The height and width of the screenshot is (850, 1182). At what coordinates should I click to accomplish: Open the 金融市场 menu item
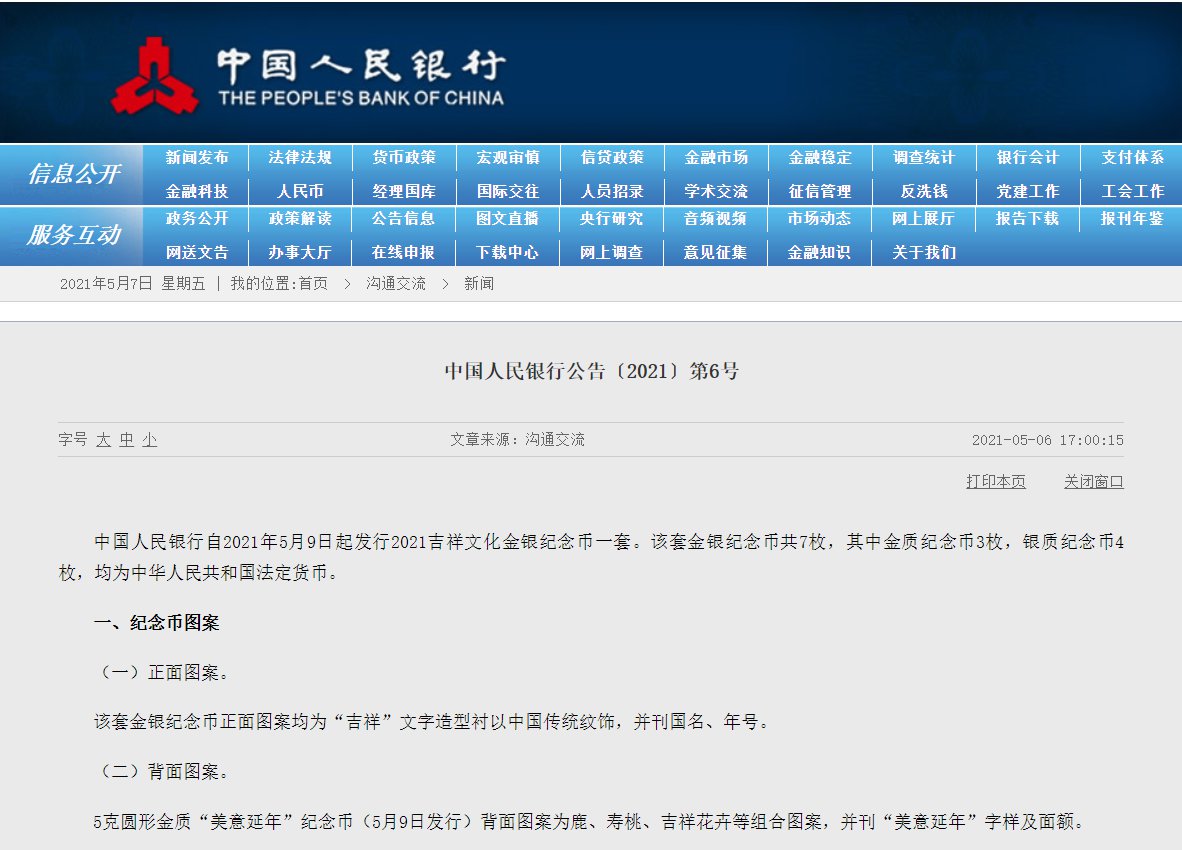tap(715, 158)
